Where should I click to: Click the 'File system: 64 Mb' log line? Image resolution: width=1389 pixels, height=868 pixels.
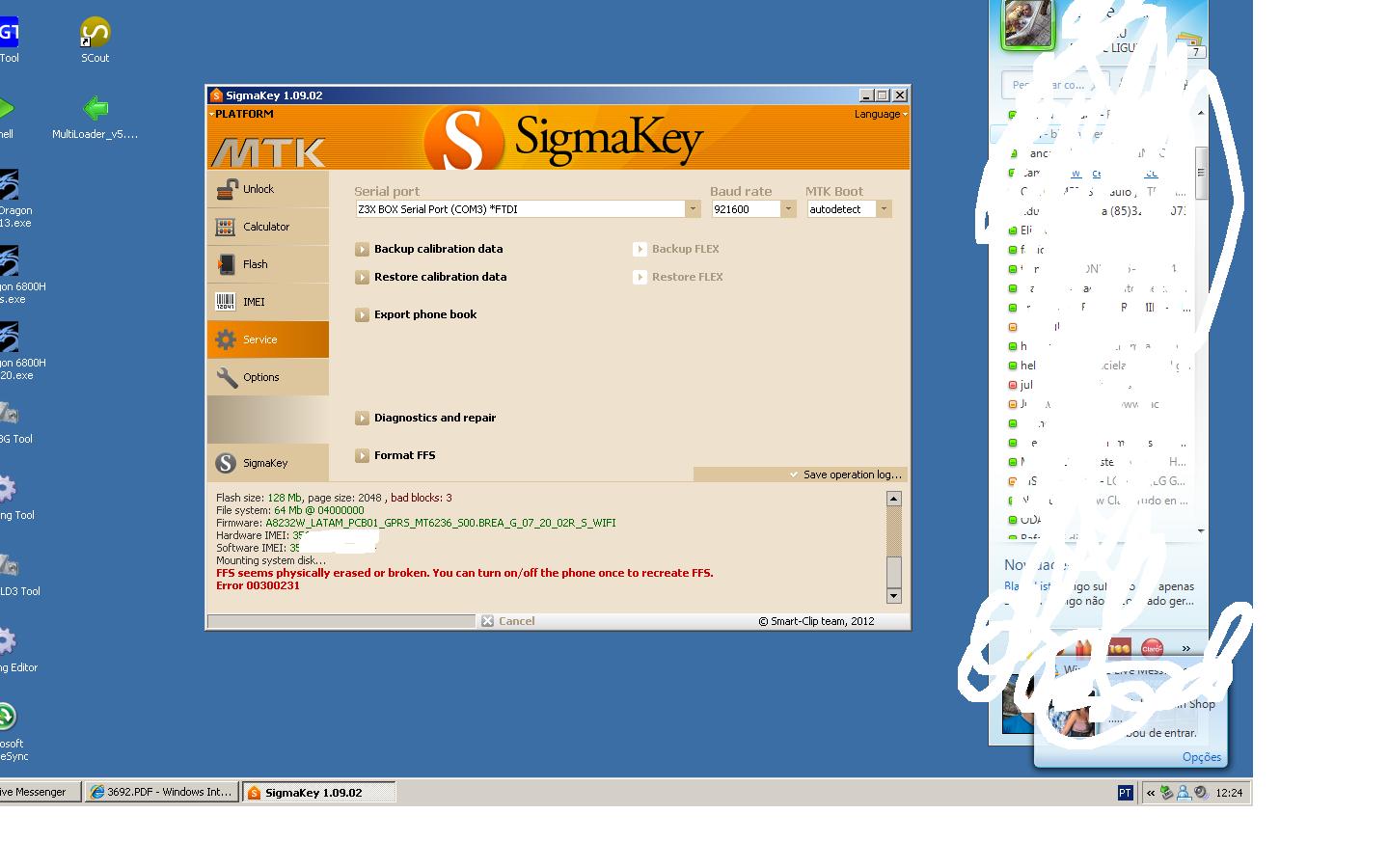click(x=290, y=510)
